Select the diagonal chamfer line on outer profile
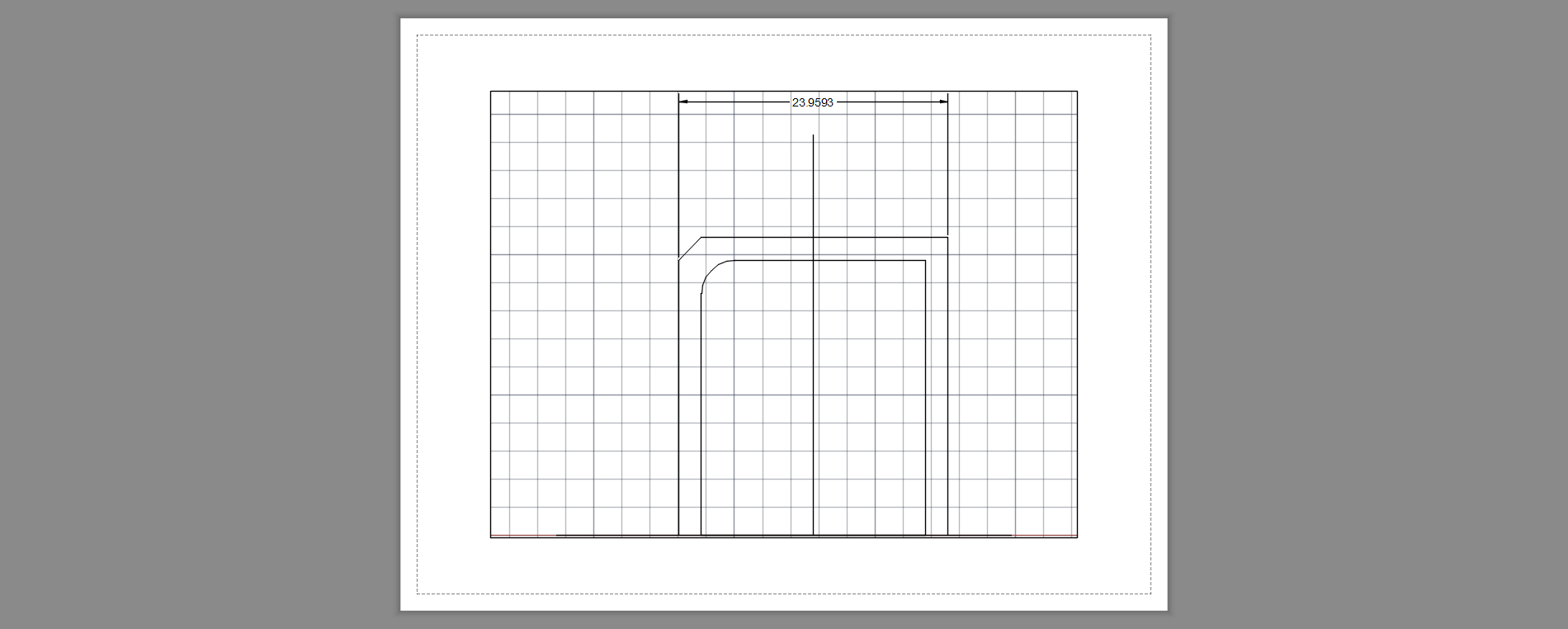The width and height of the screenshot is (1568, 629). pyautogui.click(x=690, y=248)
